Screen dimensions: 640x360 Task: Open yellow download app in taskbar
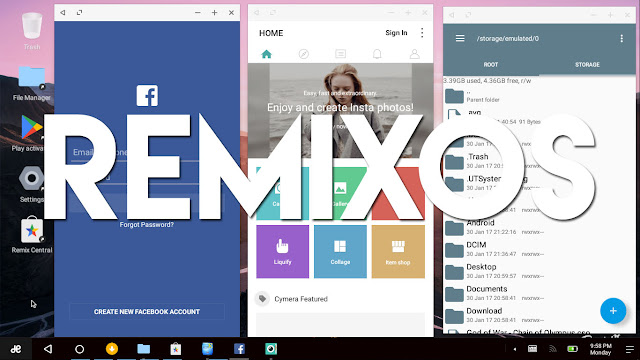tap(111, 349)
